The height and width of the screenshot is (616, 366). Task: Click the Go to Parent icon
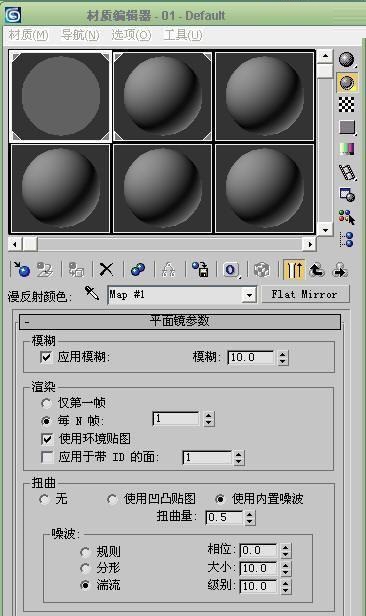click(317, 270)
